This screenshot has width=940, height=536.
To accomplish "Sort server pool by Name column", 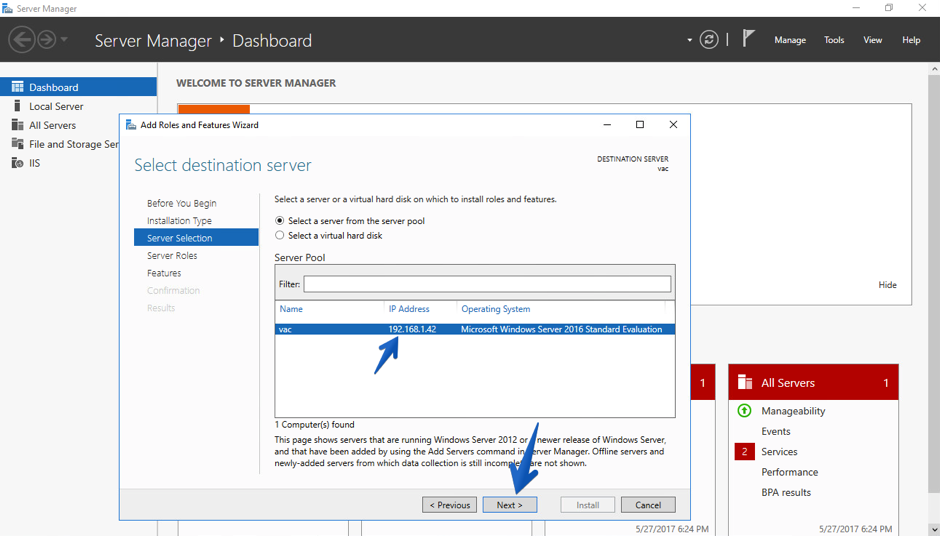I will (x=291, y=309).
